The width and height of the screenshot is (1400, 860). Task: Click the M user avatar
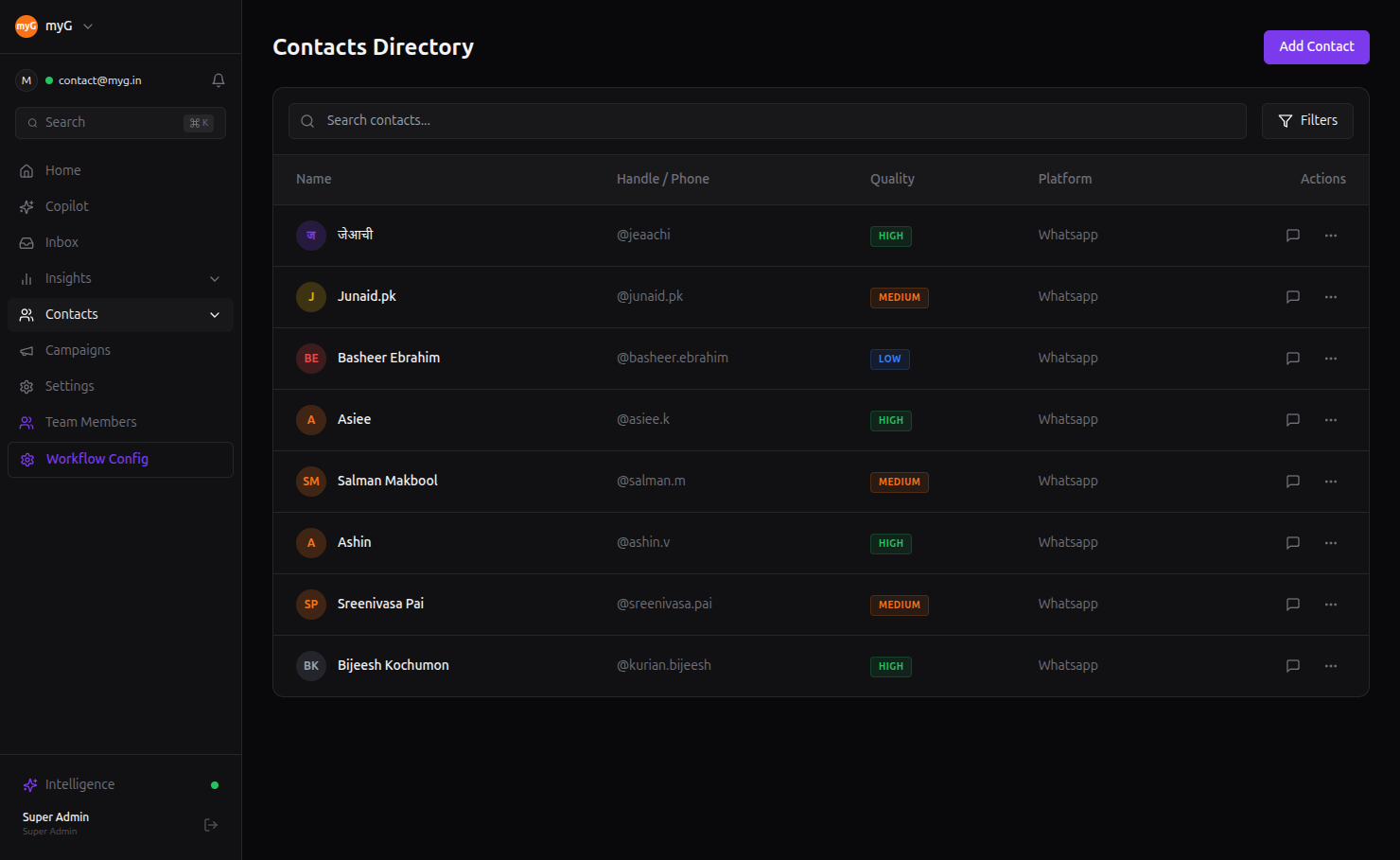tap(26, 80)
